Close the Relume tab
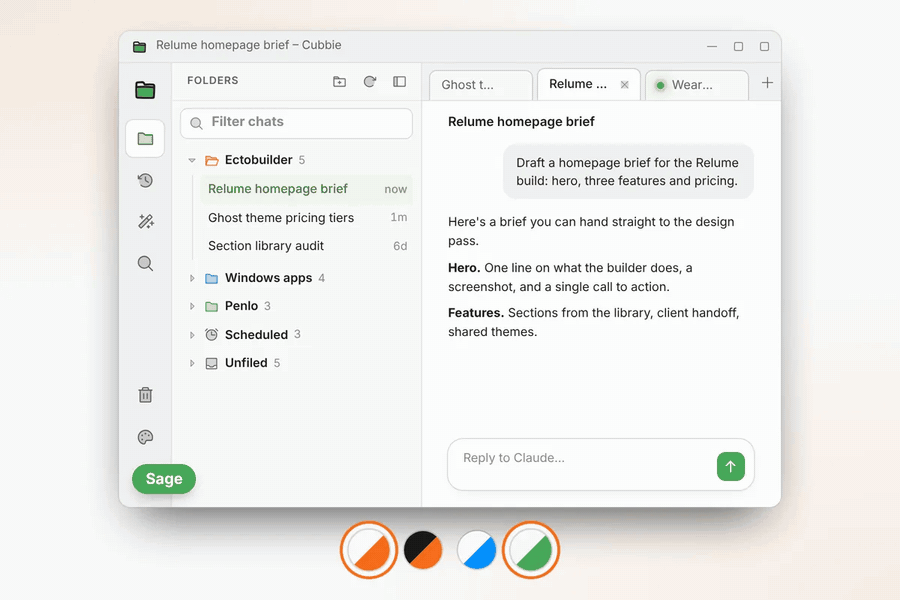Viewport: 900px width, 600px height. tap(624, 85)
